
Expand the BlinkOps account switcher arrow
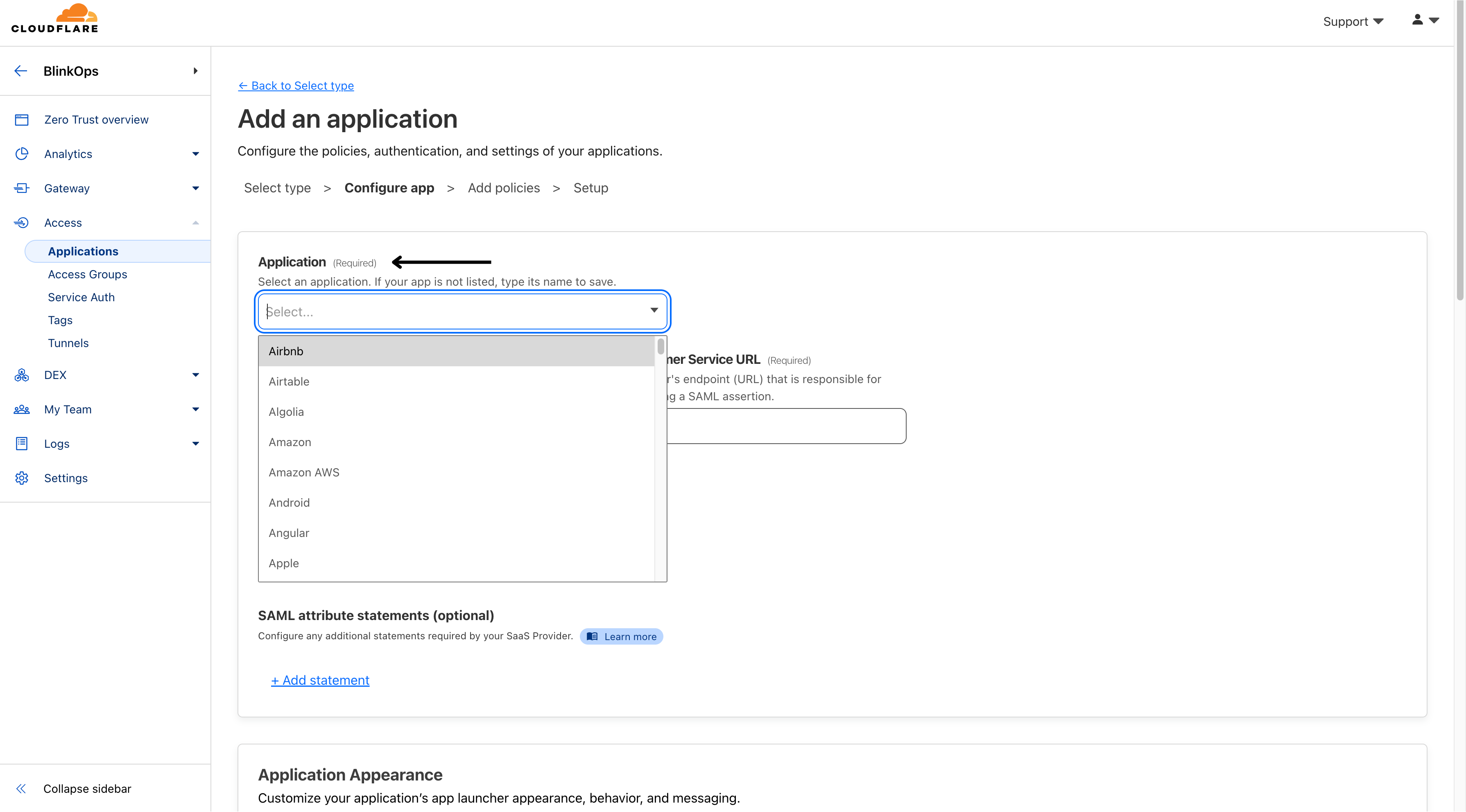click(x=196, y=71)
